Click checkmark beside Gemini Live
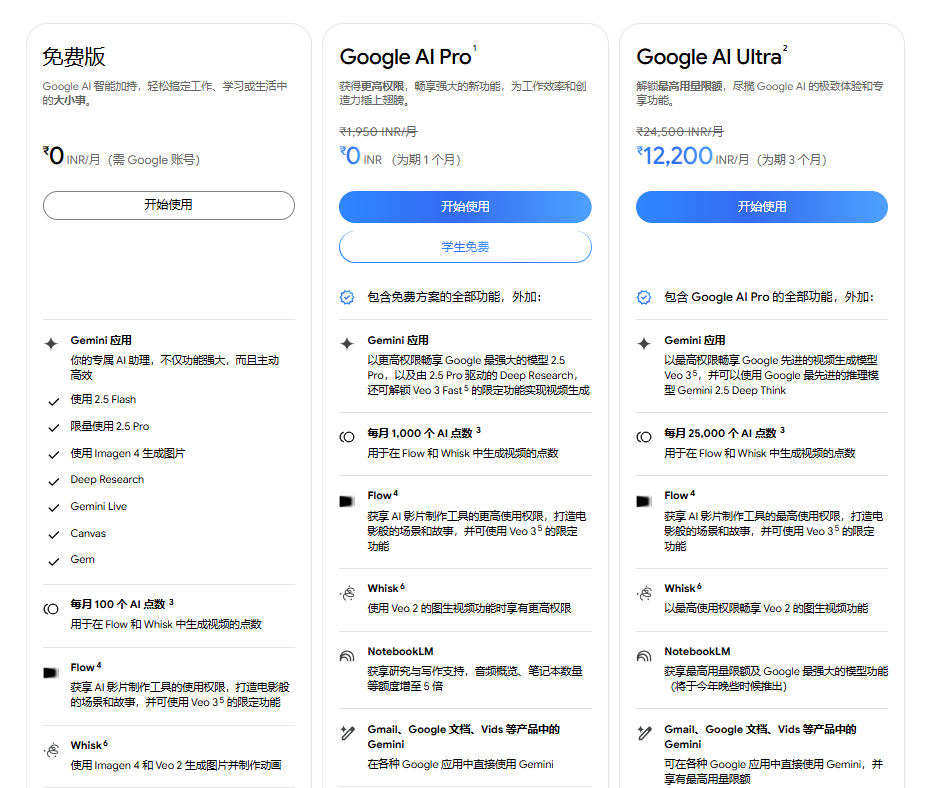Image resolution: width=929 pixels, height=788 pixels. click(x=54, y=508)
